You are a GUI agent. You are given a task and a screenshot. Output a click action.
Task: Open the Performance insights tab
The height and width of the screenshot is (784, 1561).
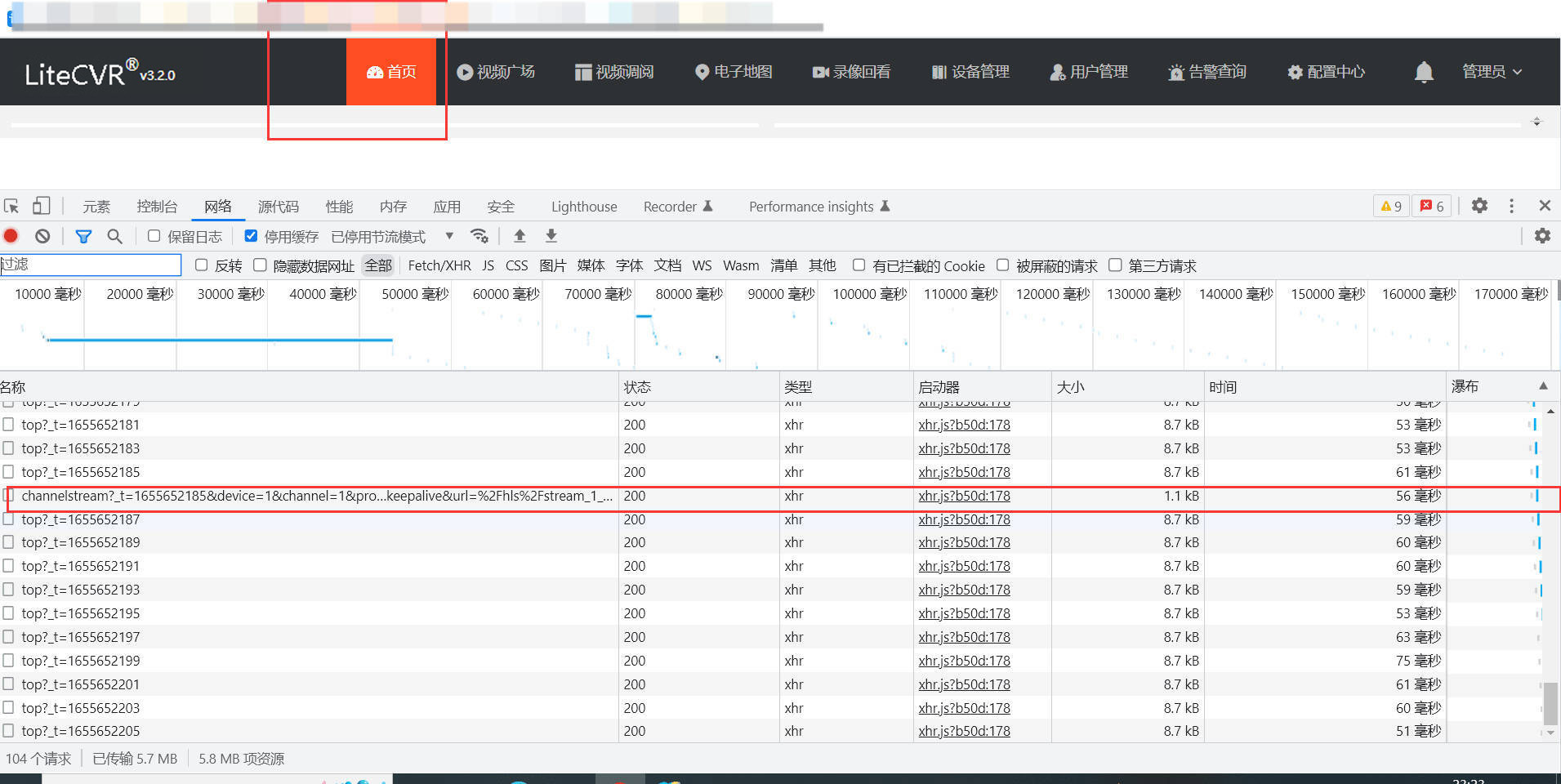coord(819,207)
